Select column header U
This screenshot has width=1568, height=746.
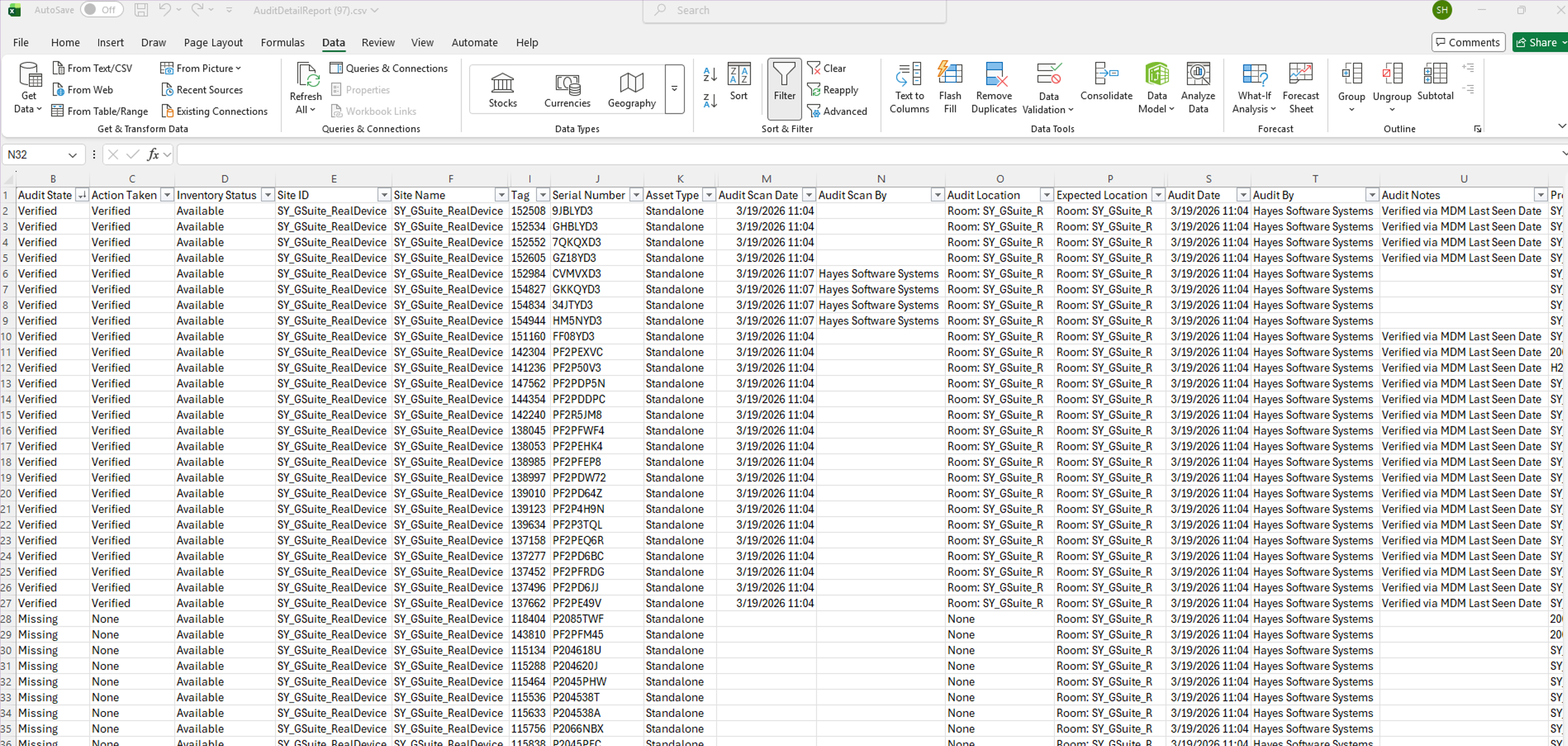point(1463,179)
